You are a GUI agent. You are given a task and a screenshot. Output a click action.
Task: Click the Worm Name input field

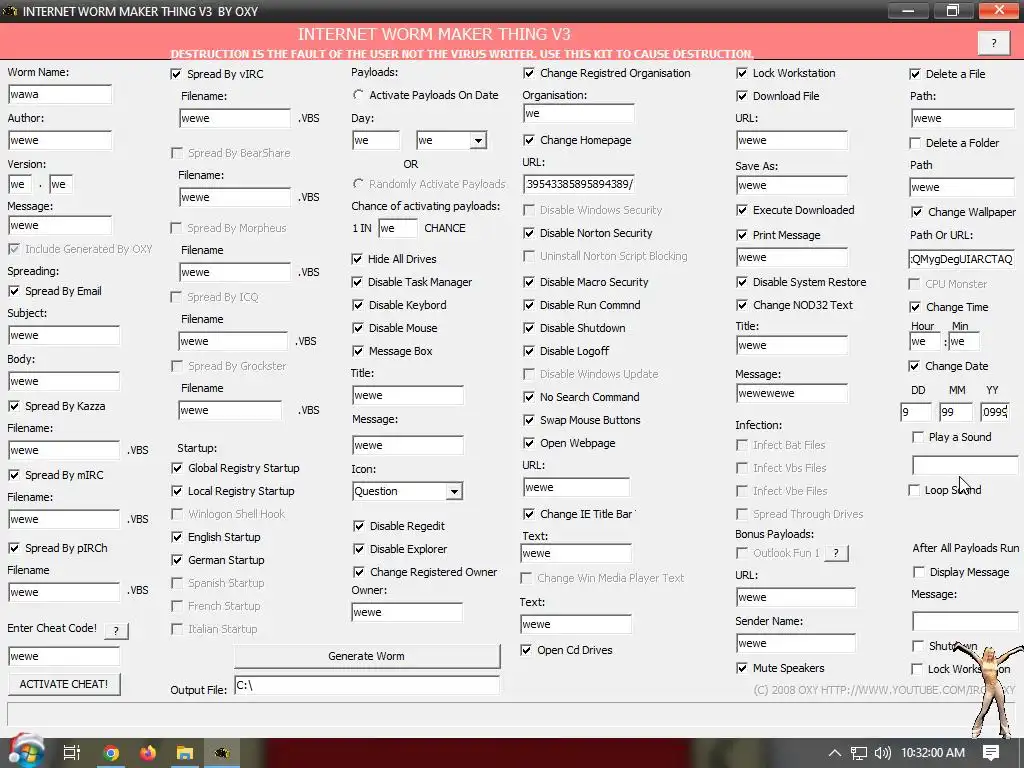(60, 94)
